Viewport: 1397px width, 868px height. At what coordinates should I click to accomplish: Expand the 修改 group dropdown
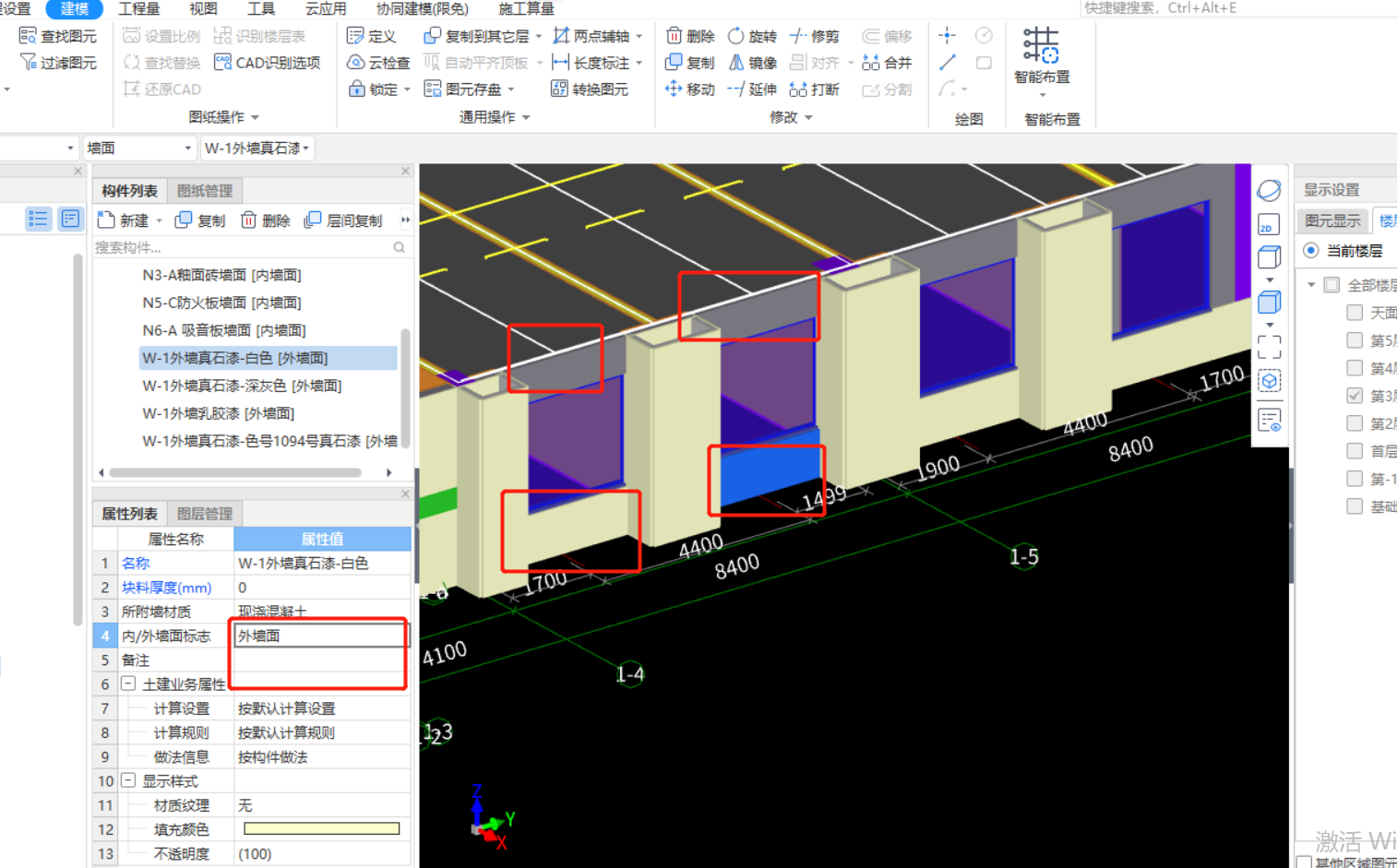[808, 118]
